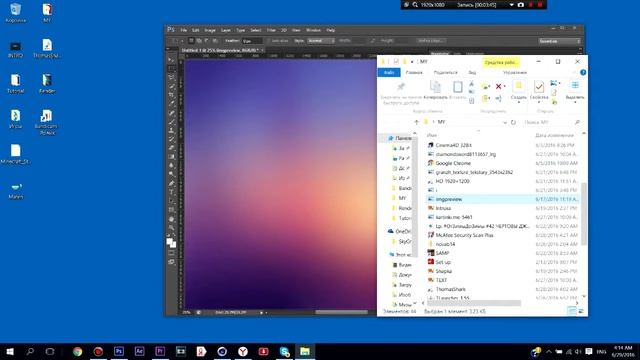The height and width of the screenshot is (360, 640).
Task: Switch Explorer to large icons view
Action: click(x=581, y=311)
